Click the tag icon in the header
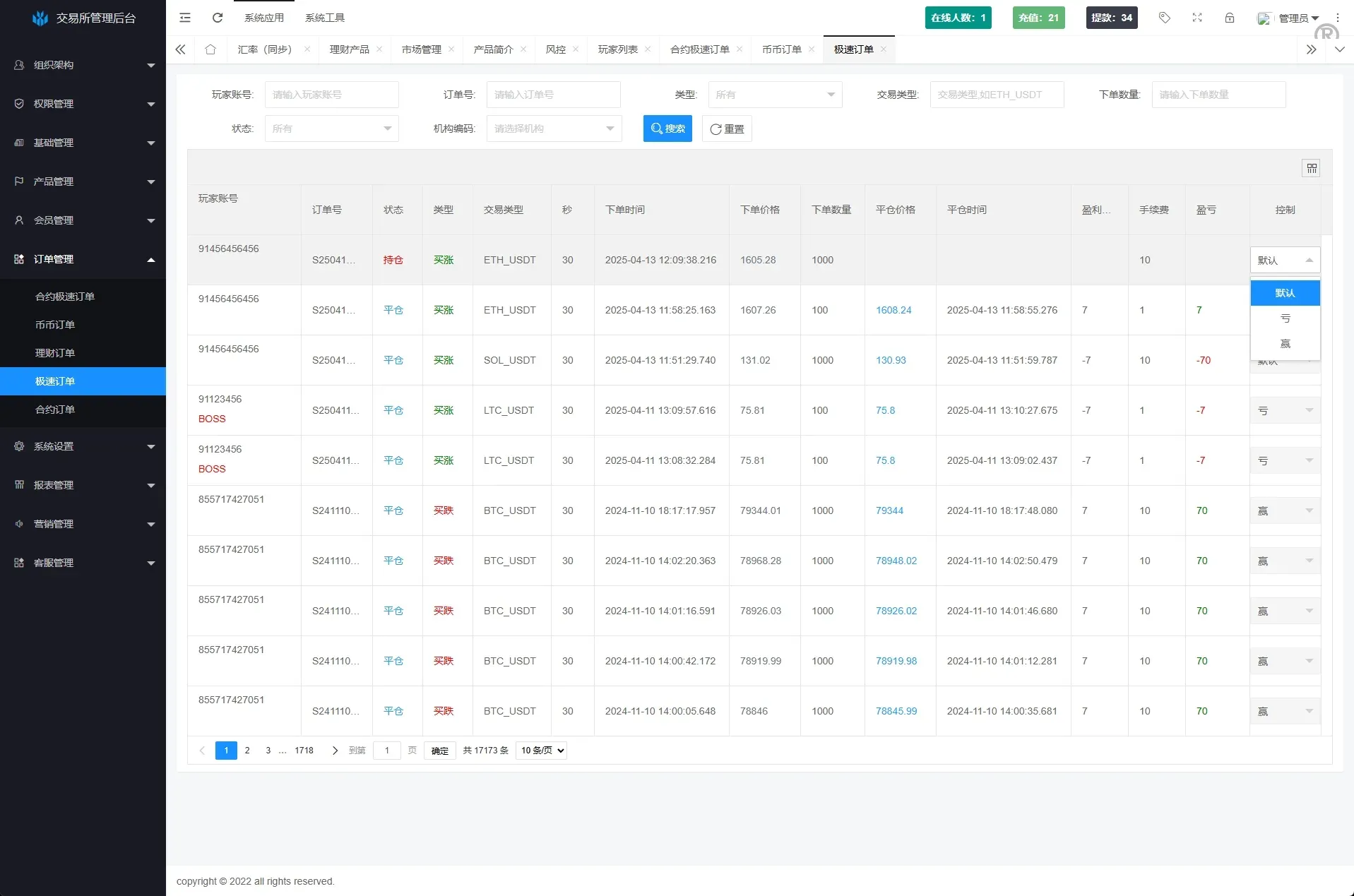1354x896 pixels. [1164, 18]
